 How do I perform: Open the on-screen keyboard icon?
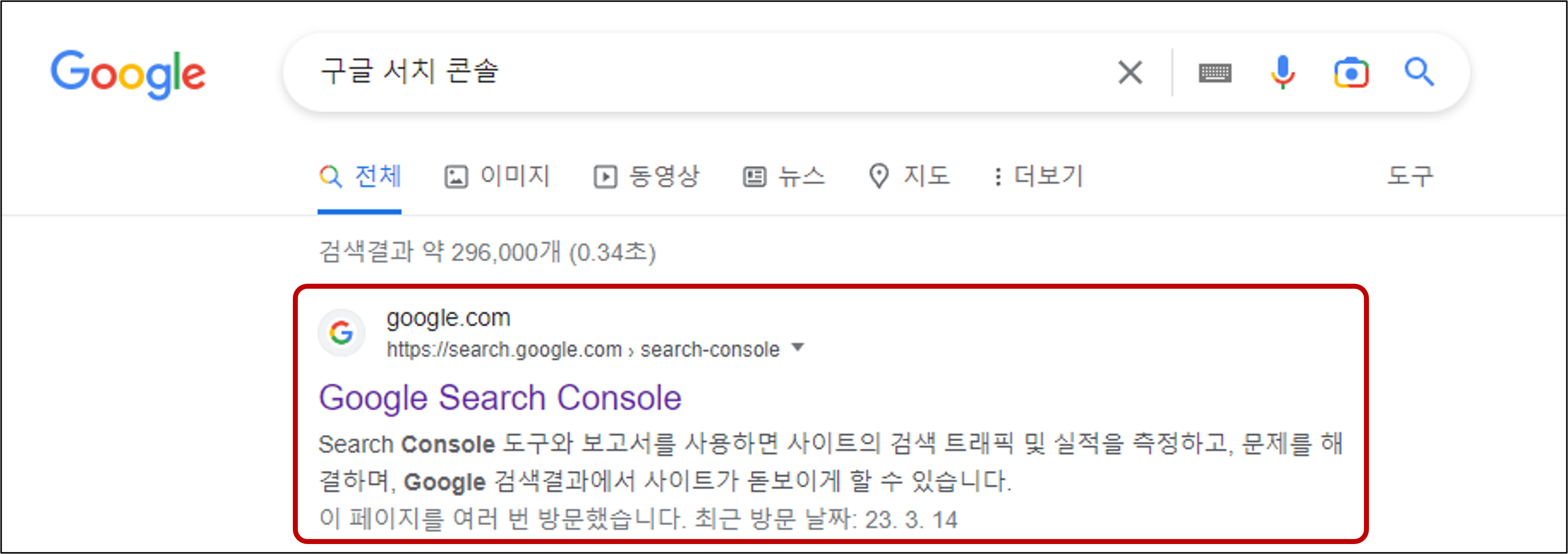[x=1215, y=72]
